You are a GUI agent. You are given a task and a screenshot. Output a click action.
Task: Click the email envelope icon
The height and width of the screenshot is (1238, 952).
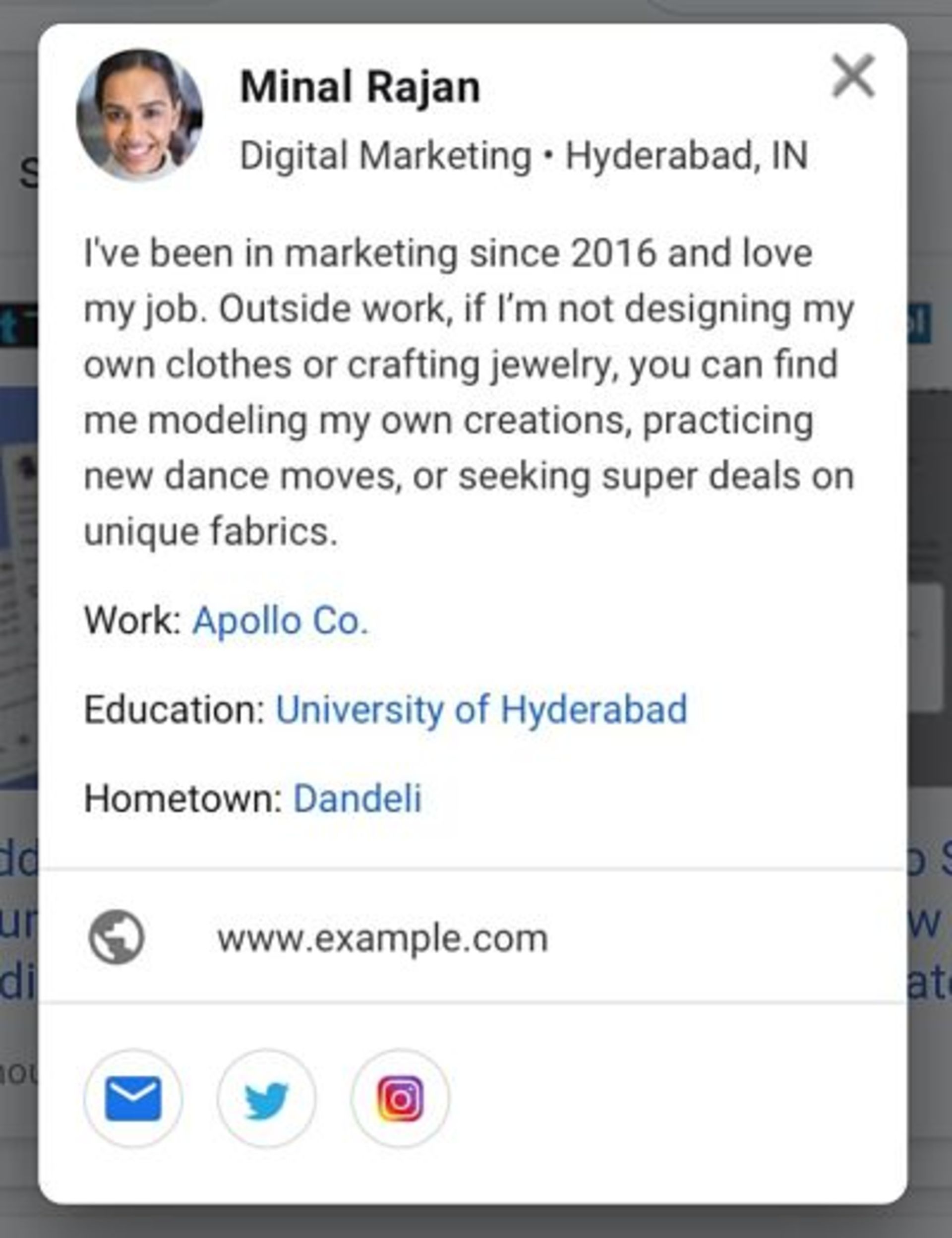[x=133, y=1098]
